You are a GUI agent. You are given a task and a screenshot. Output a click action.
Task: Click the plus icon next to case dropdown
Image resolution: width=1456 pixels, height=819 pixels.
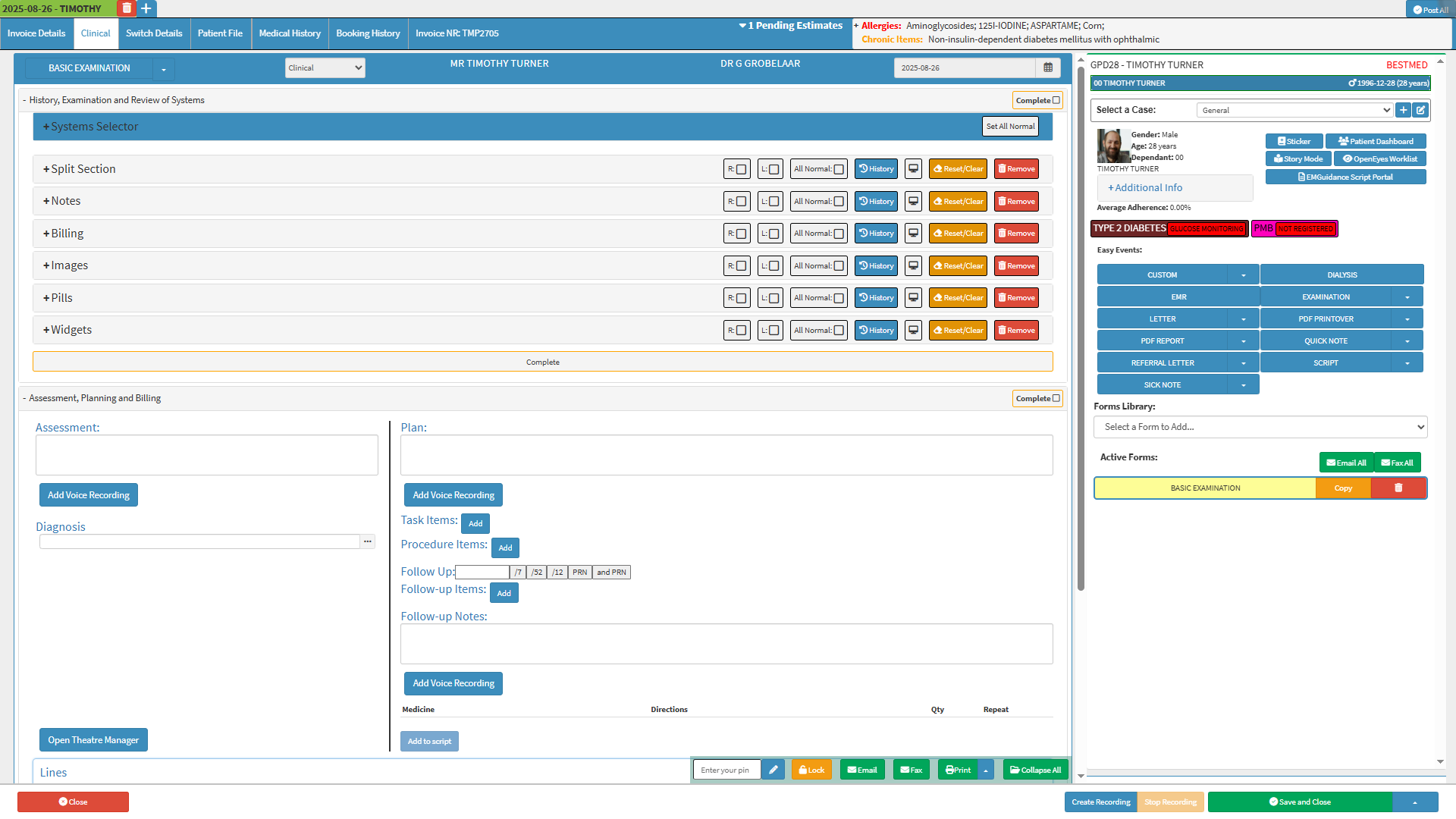pos(1404,110)
